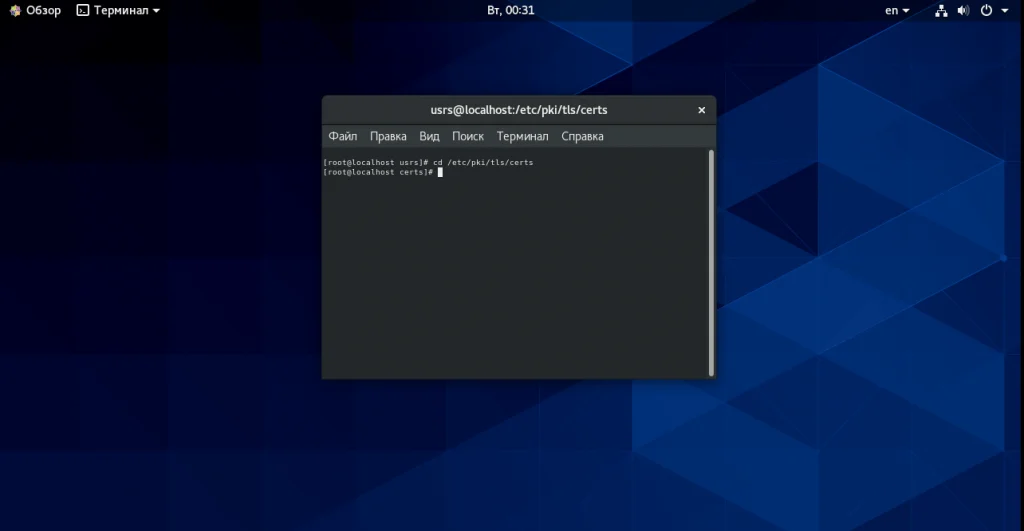Click the volume speaker icon
Screen dimensions: 1024x531
click(963, 10)
